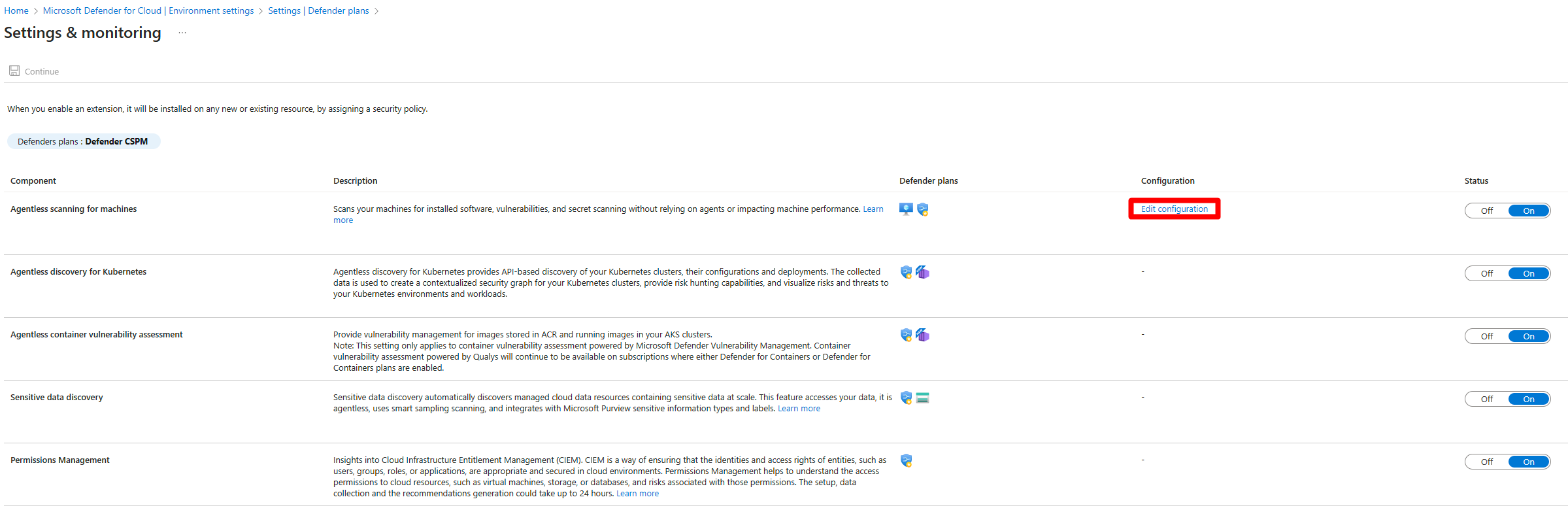Turn off Agentless scanning for machines

pyautogui.click(x=1487, y=211)
